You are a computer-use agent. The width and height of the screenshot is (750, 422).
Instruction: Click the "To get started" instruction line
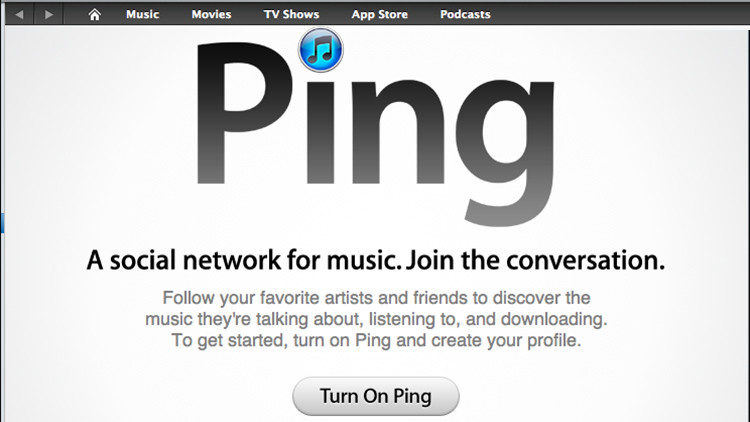[x=376, y=340]
